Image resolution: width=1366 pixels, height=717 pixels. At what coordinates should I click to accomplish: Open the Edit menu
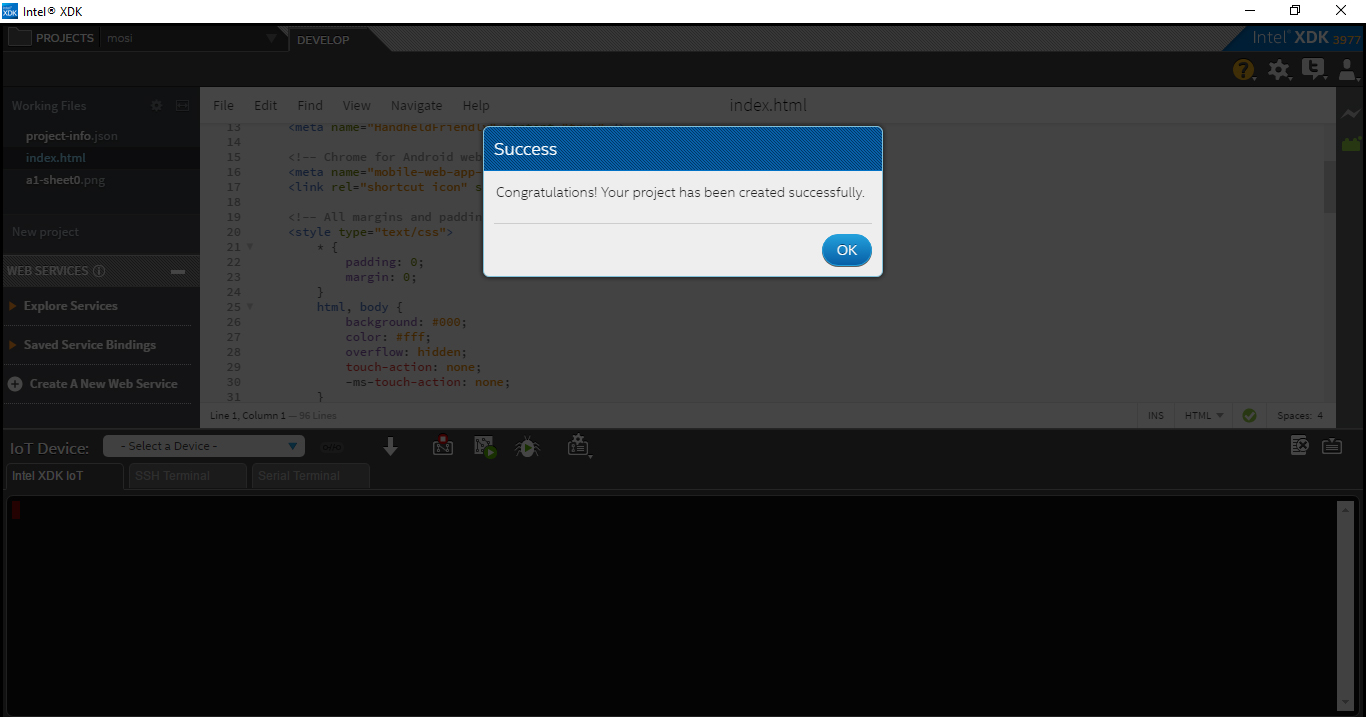265,105
